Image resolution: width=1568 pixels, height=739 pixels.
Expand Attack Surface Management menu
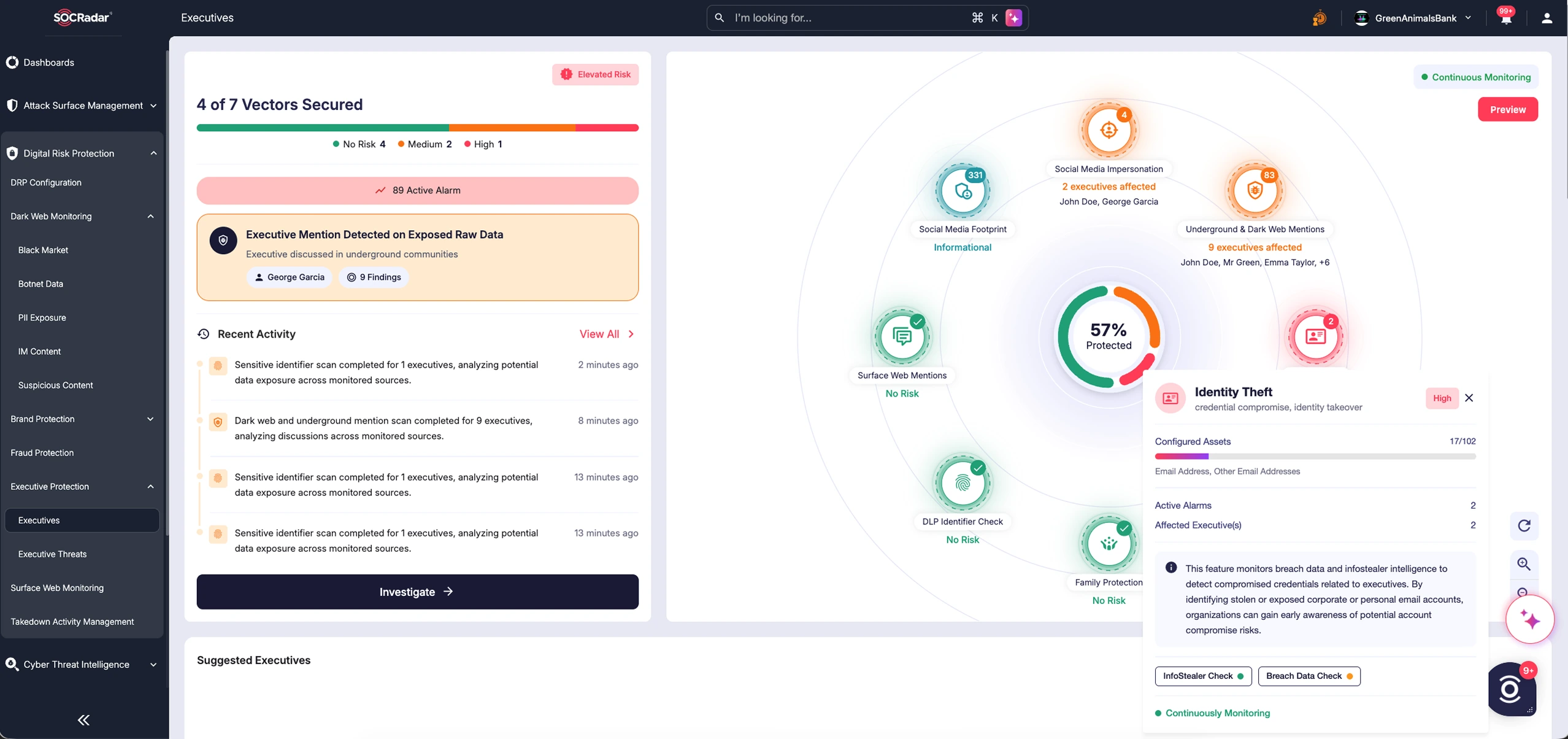point(83,106)
